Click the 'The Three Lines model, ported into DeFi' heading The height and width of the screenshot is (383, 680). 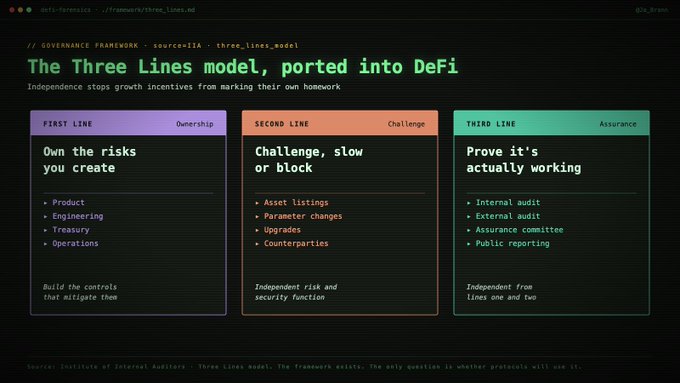(x=242, y=67)
